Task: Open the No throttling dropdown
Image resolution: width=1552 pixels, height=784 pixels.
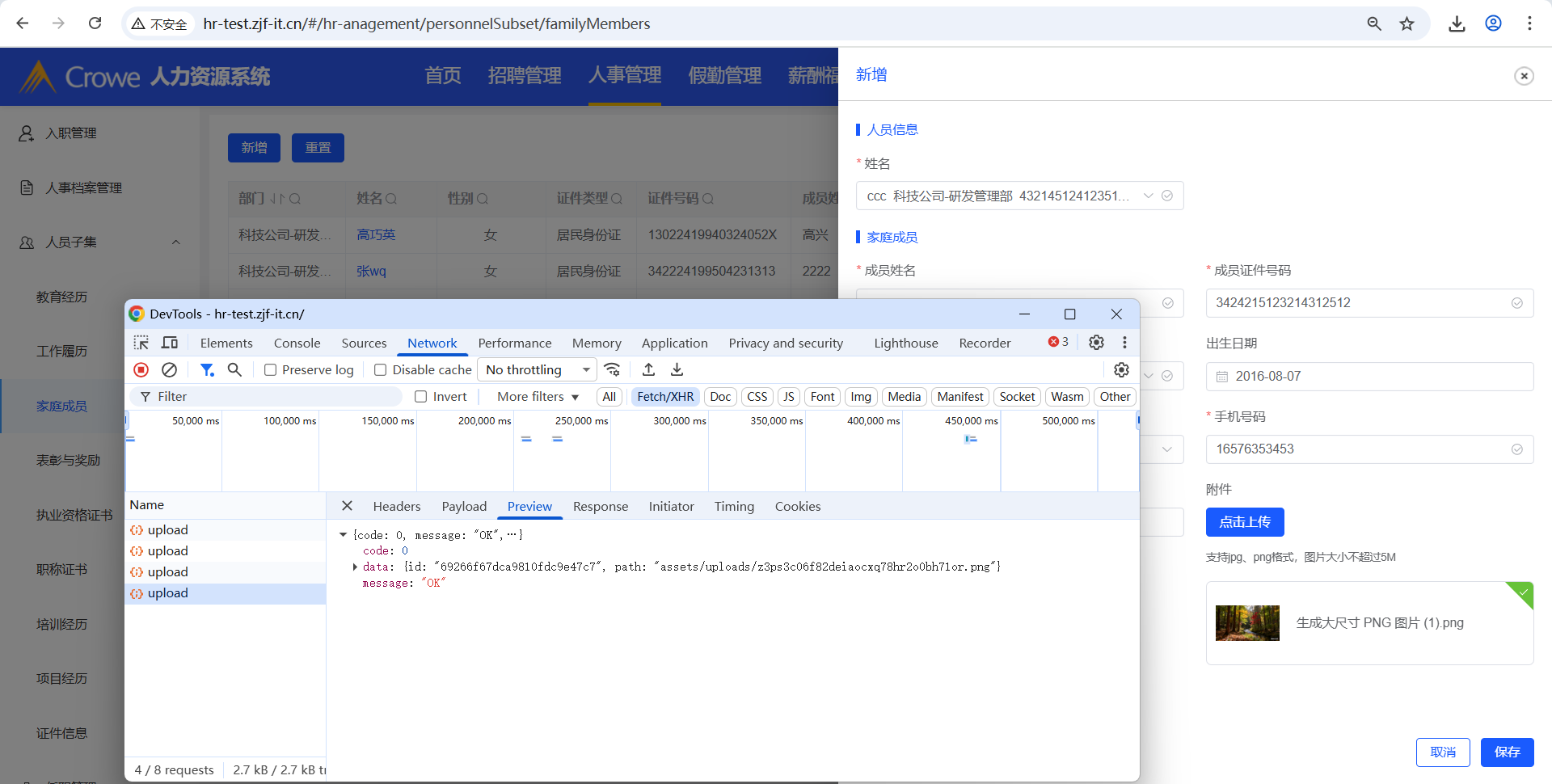Action: [x=537, y=369]
